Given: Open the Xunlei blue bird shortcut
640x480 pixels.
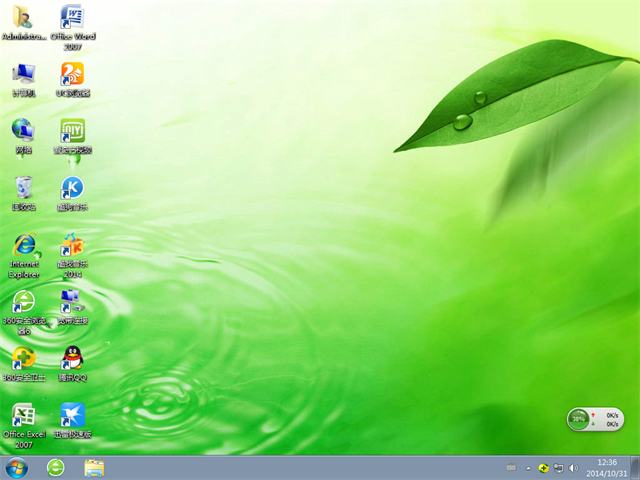Looking at the screenshot, I should coord(72,416).
